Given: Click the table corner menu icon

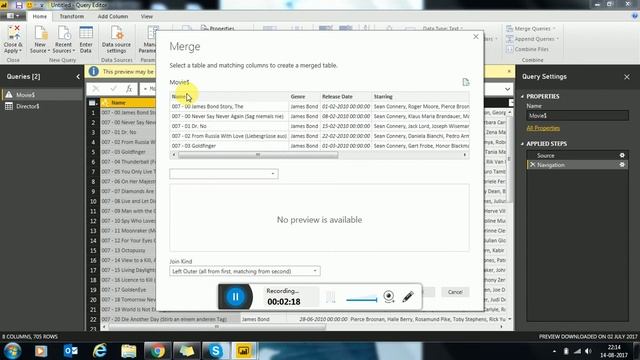Looking at the screenshot, I should point(93,102).
